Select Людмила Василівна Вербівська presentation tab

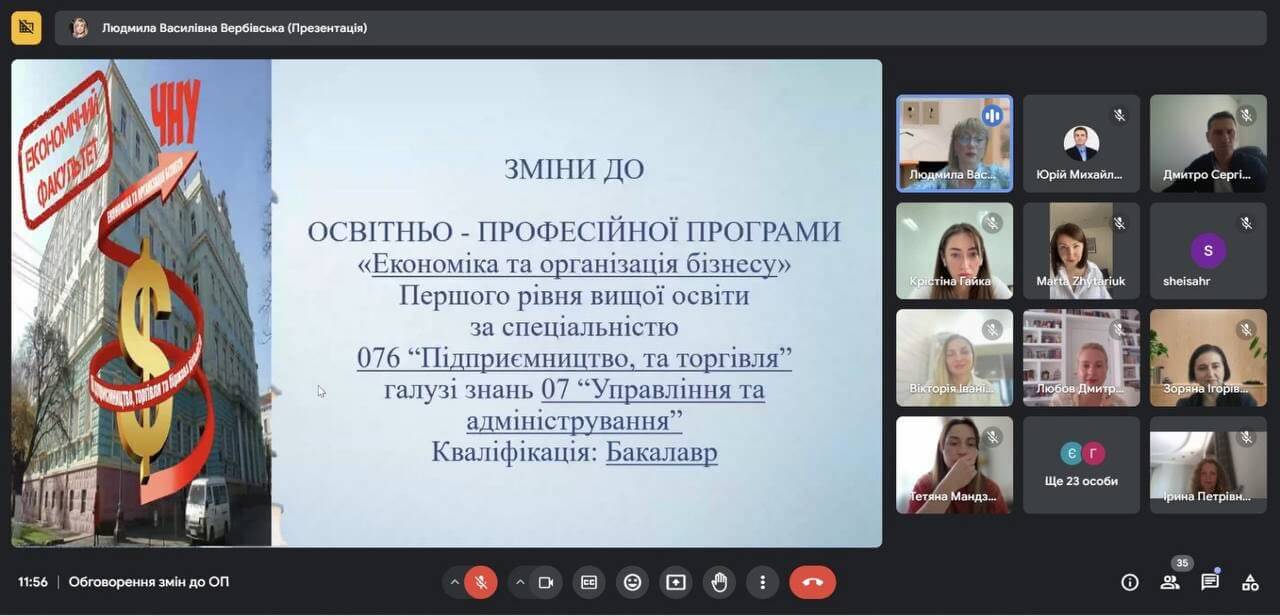click(234, 28)
